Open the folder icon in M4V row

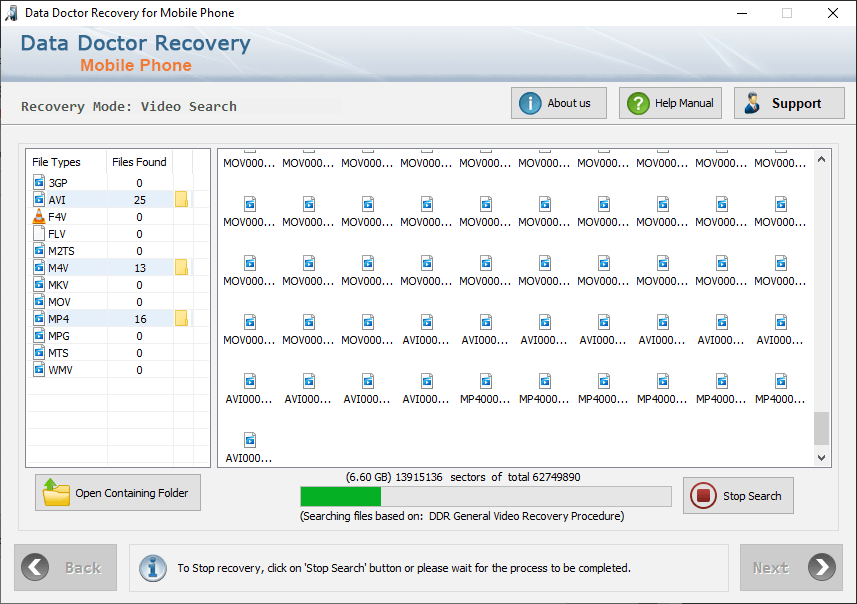(181, 267)
